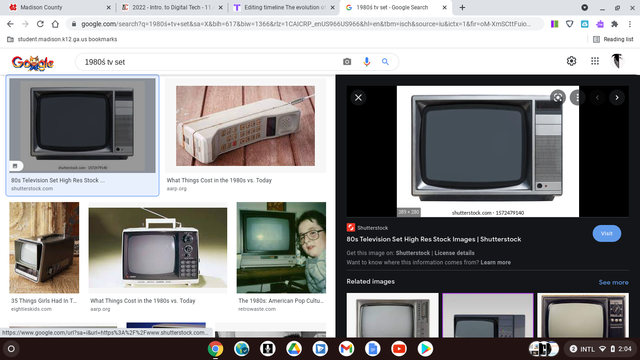Open the ChromeOS launcher circle
This screenshot has width=640, height=360.
coord(11,349)
